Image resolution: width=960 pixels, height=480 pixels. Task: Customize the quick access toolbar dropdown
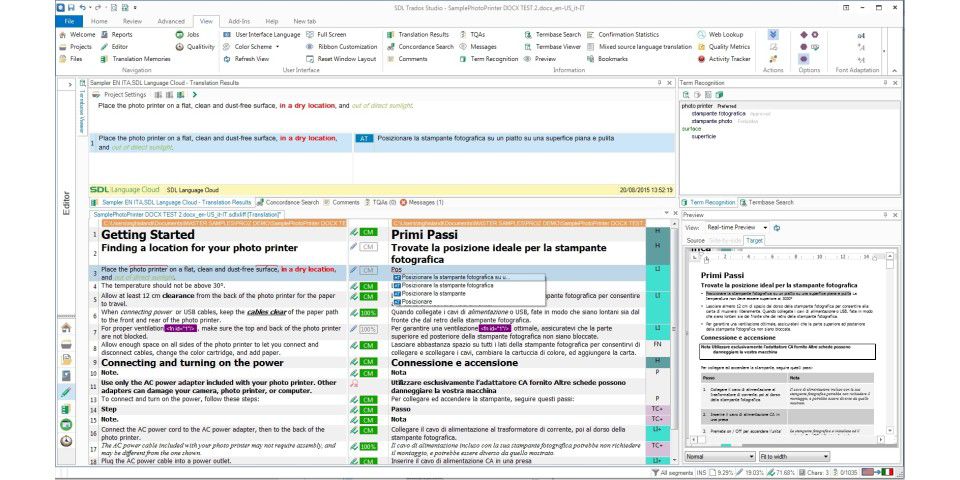coord(135,7)
